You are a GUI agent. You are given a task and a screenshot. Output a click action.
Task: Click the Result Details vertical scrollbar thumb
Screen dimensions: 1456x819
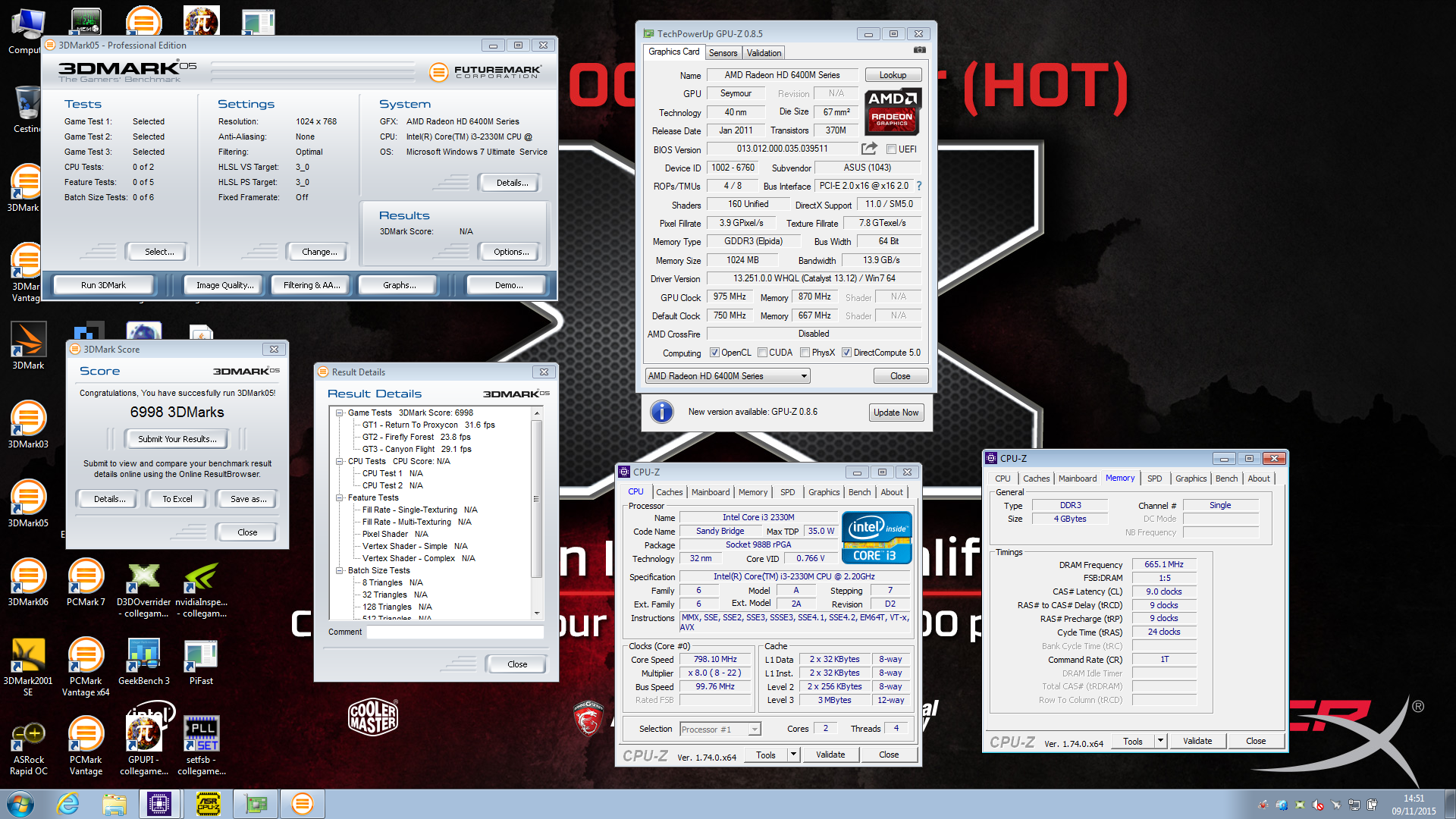[x=537, y=499]
